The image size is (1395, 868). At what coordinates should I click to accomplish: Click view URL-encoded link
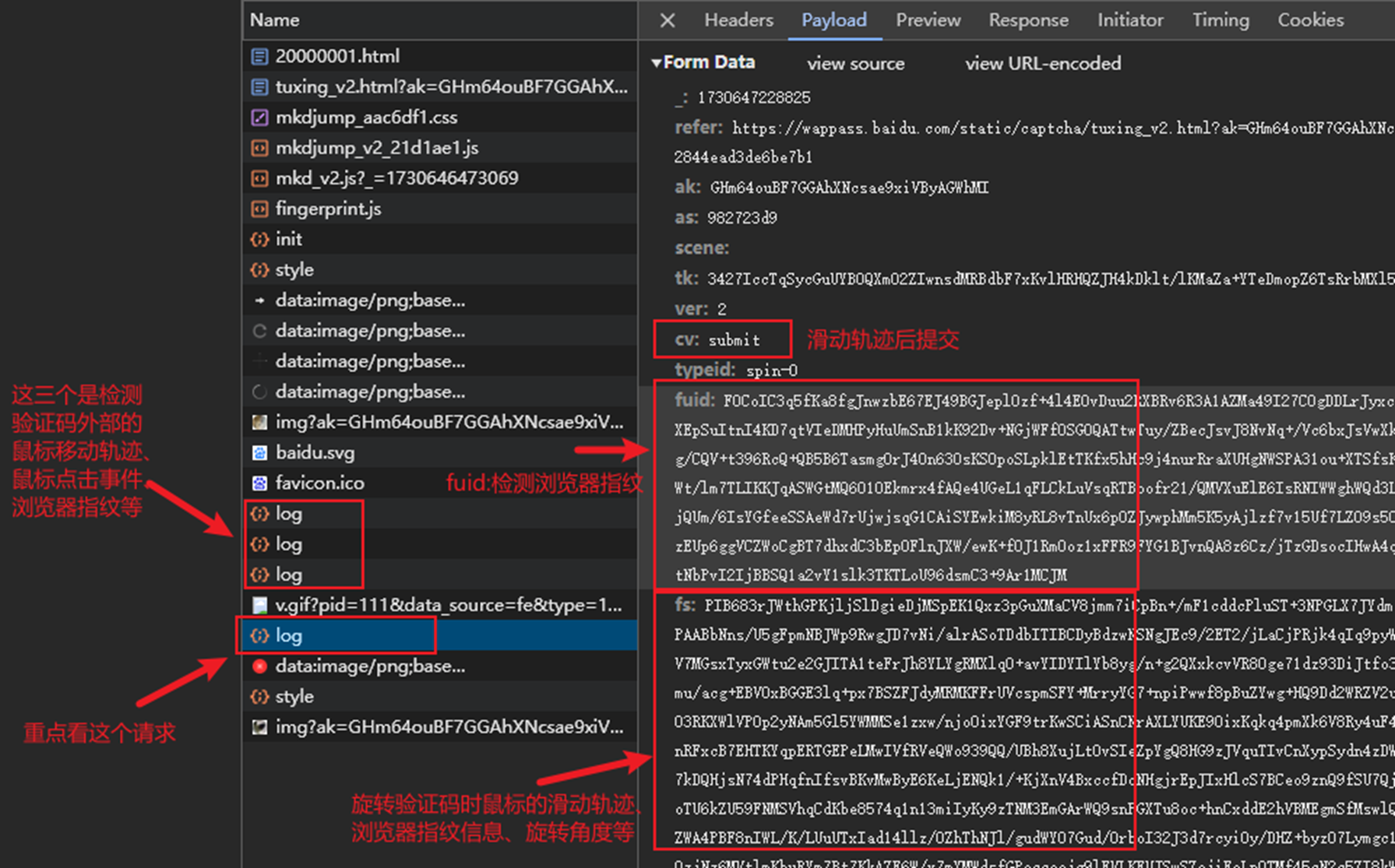pyautogui.click(x=1043, y=63)
